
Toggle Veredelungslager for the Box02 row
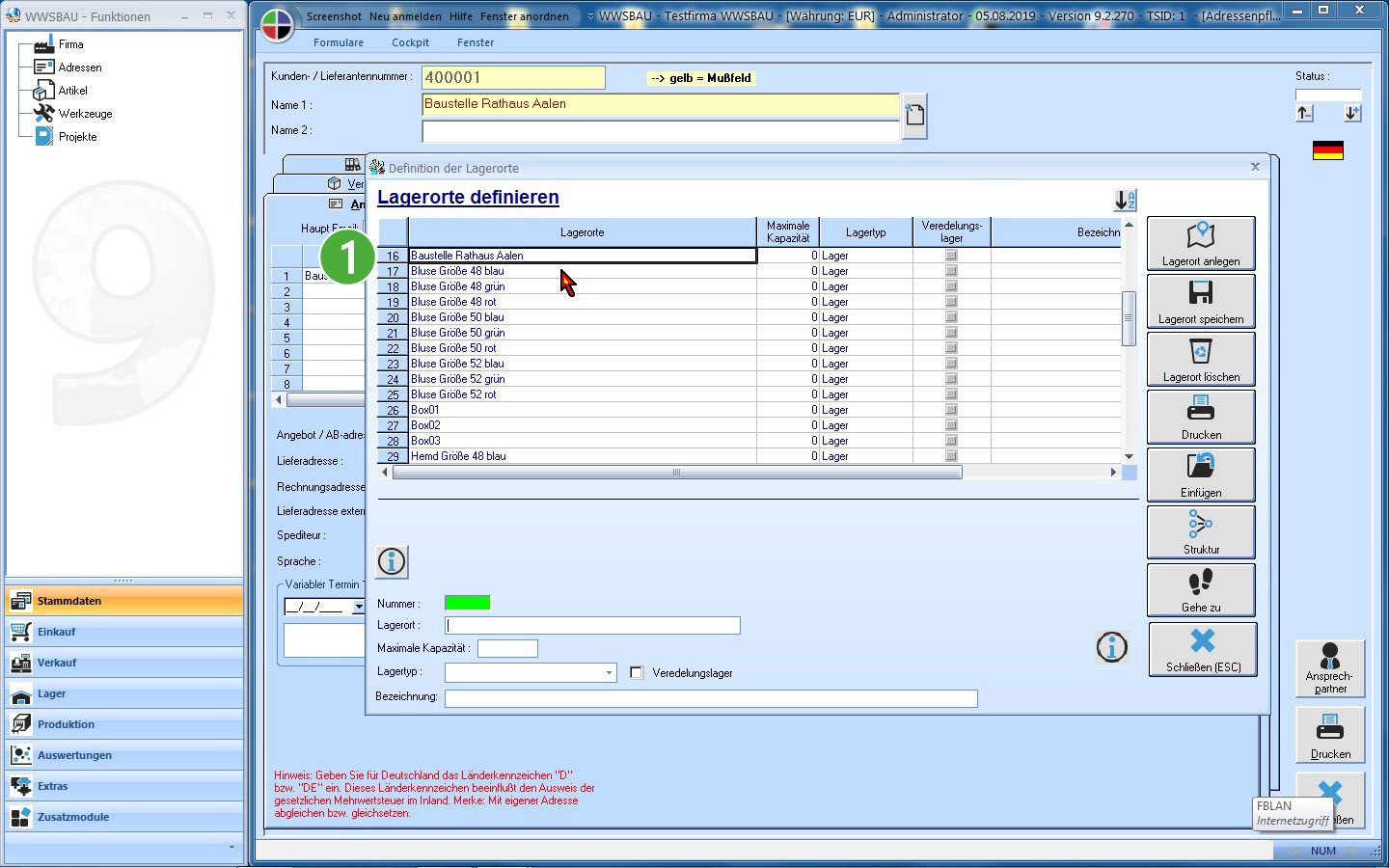coord(951,425)
